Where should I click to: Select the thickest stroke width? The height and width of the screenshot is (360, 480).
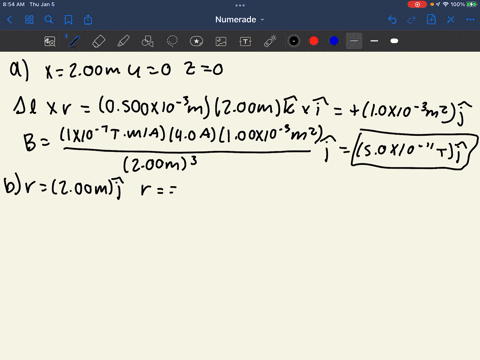(x=394, y=41)
